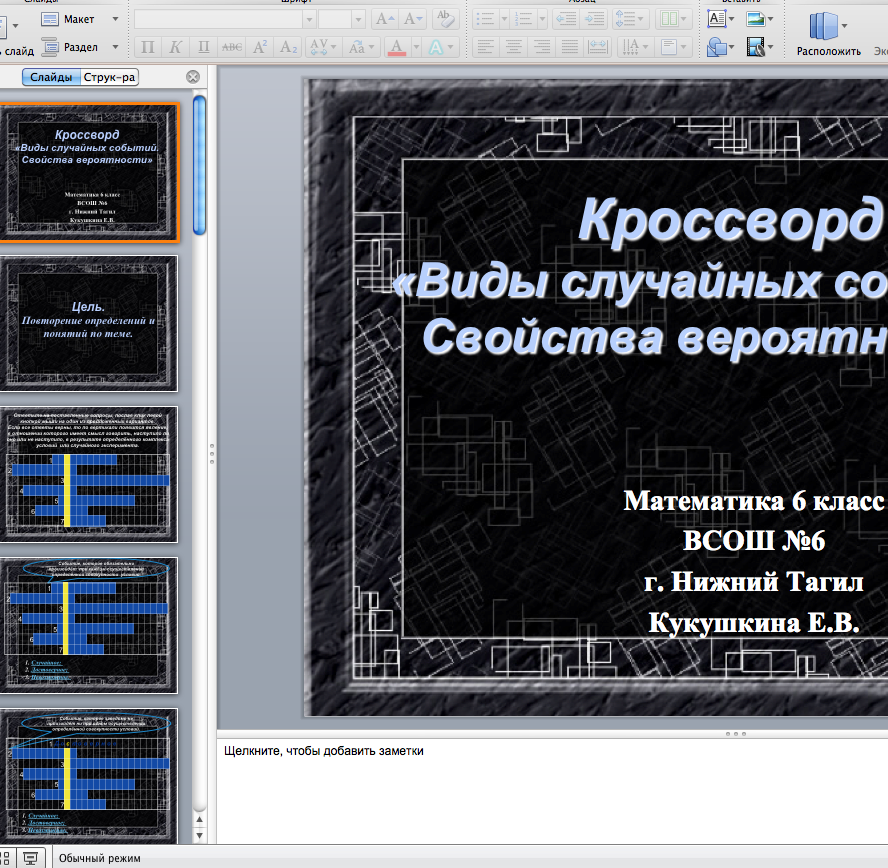The image size is (888, 868).
Task: Open change case Aa dropdown
Action: click(x=360, y=47)
